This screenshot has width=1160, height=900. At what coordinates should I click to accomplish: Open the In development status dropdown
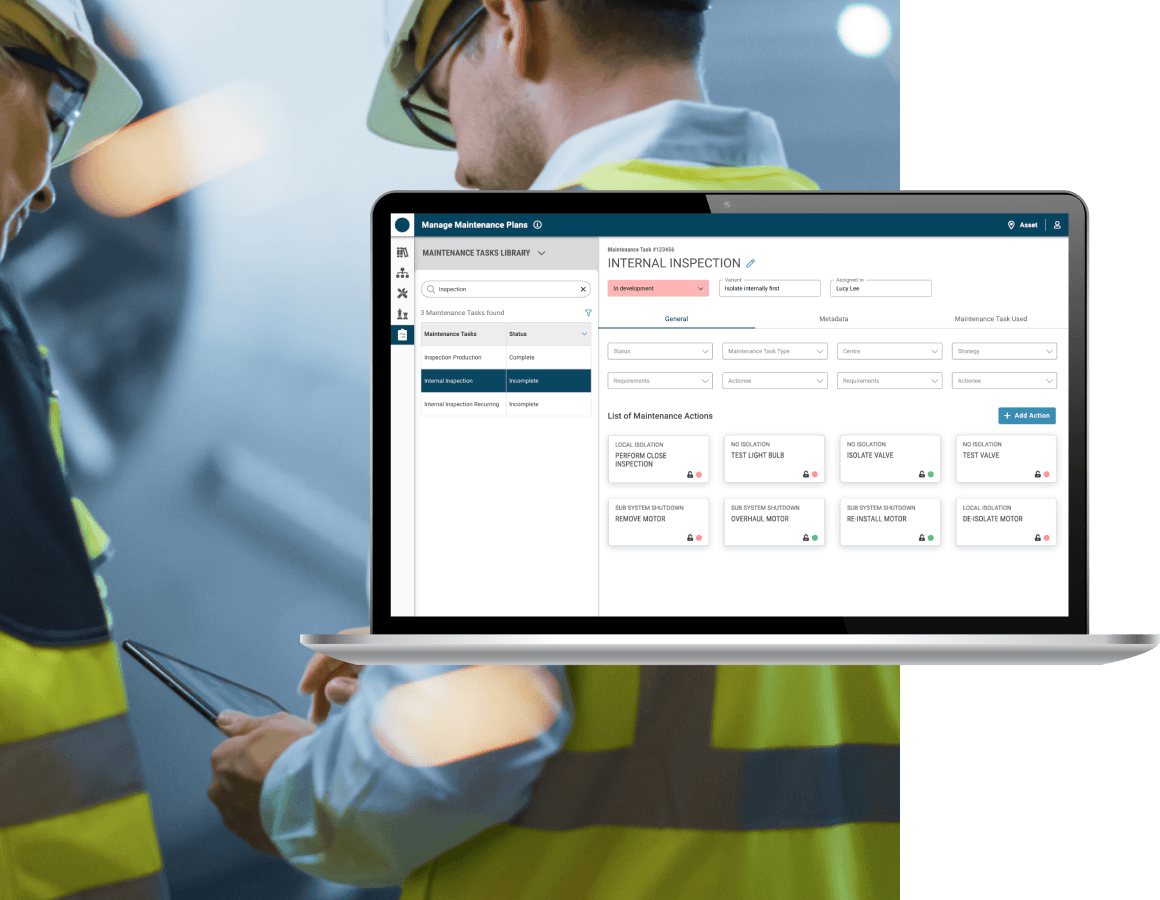click(x=658, y=288)
